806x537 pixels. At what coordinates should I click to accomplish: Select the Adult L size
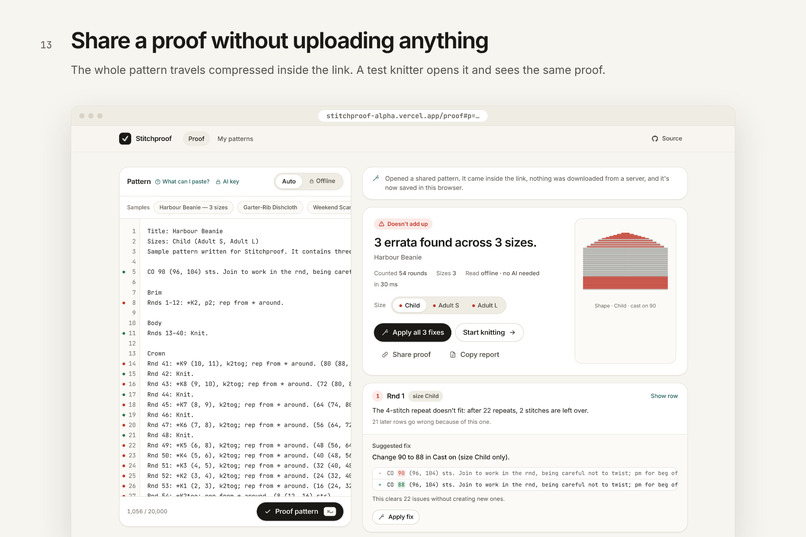pos(485,305)
